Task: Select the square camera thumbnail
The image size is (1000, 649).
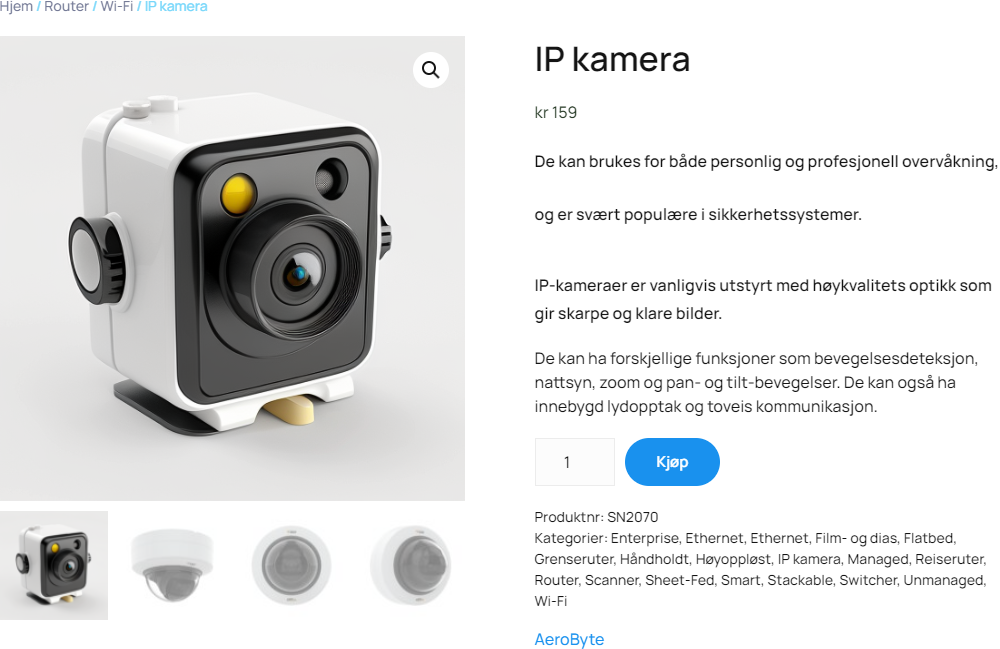Action: [x=54, y=565]
